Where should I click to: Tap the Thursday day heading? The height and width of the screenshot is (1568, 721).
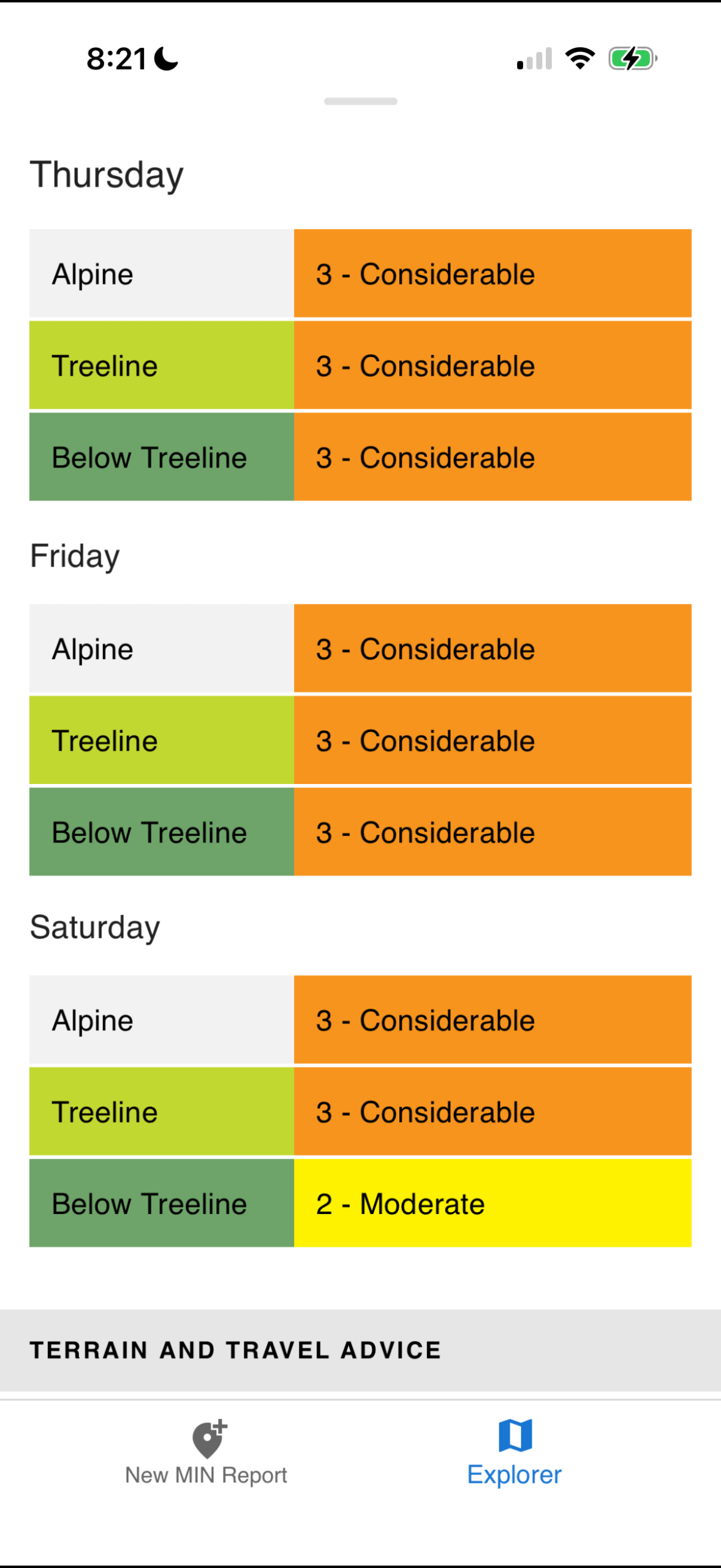107,175
